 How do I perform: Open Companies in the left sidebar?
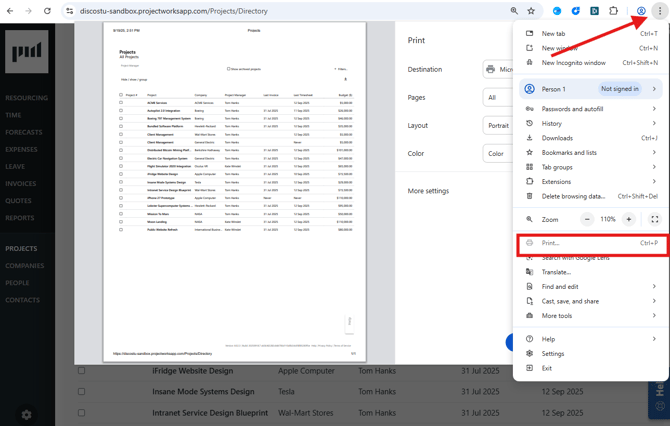[25, 266]
